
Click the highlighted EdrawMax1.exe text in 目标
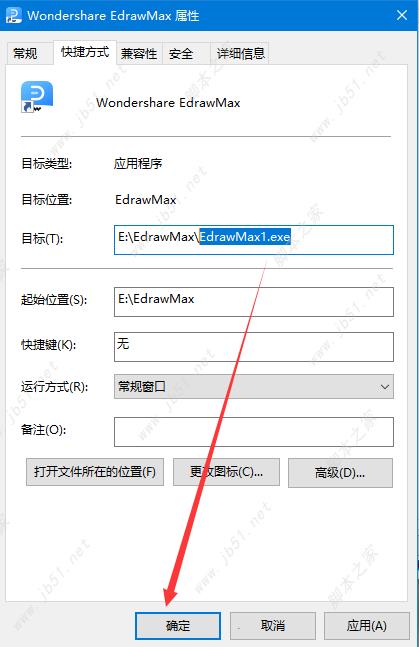pos(245,237)
